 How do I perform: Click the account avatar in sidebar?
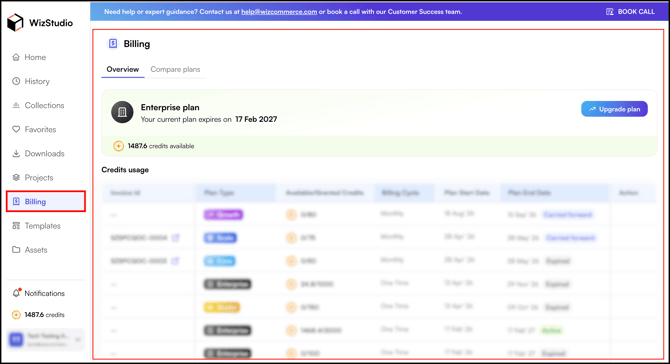(x=16, y=340)
